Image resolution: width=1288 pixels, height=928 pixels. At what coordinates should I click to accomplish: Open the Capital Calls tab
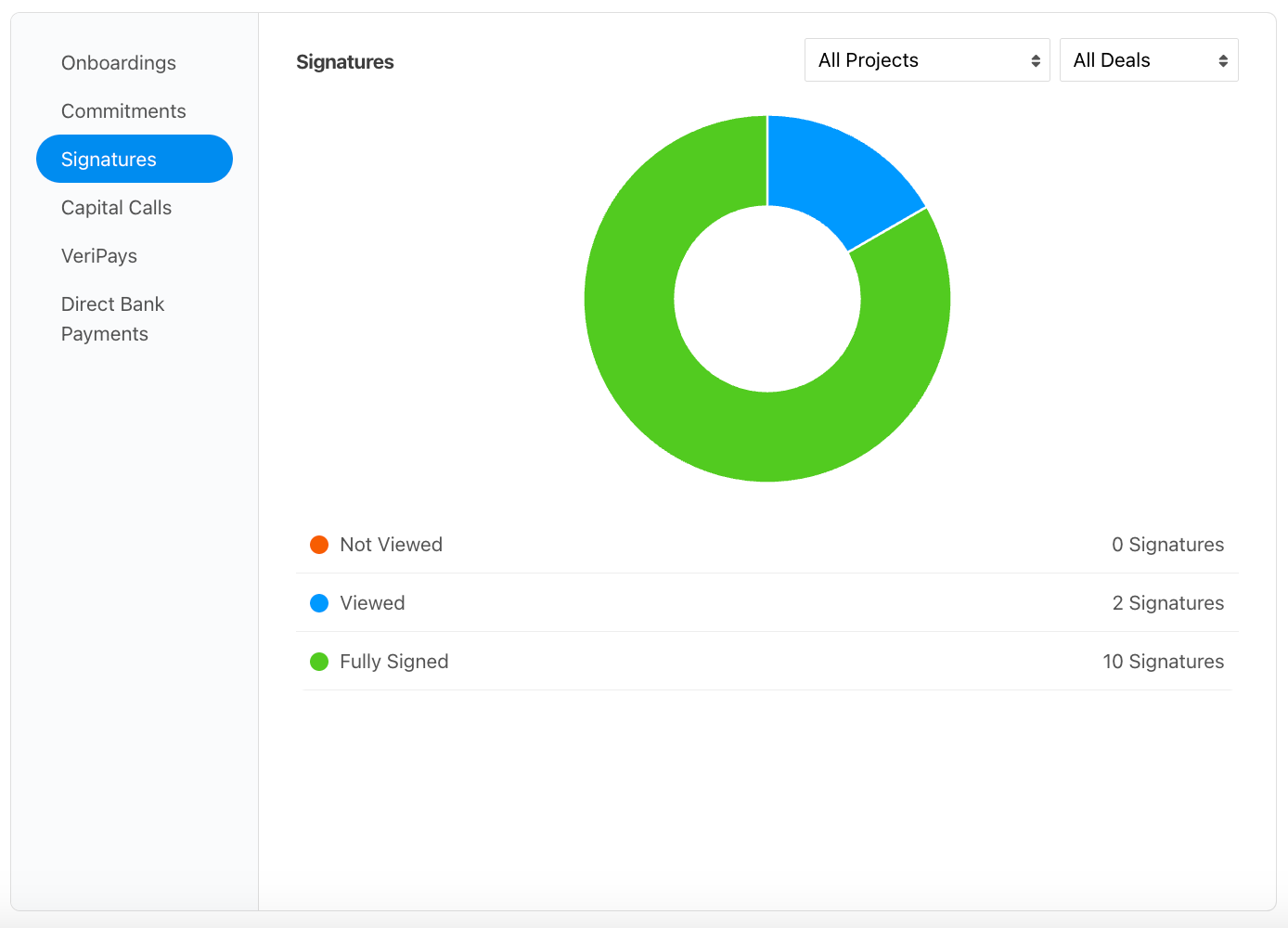click(116, 207)
